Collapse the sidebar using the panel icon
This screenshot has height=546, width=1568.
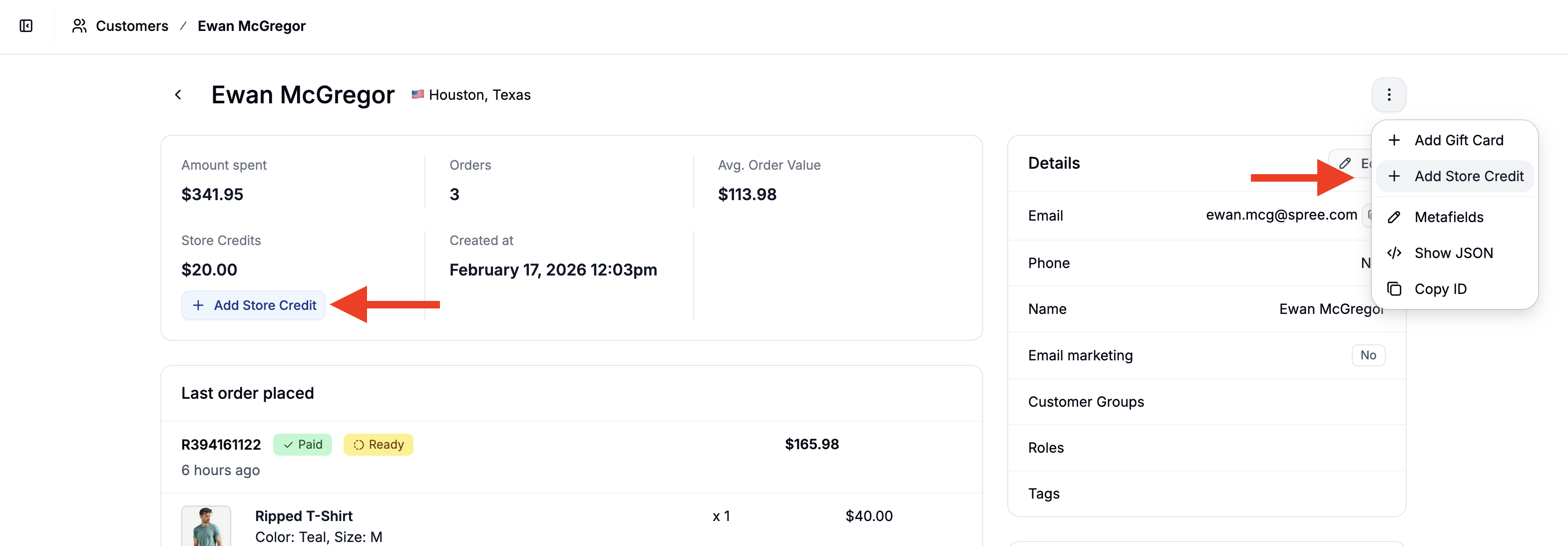(x=25, y=26)
